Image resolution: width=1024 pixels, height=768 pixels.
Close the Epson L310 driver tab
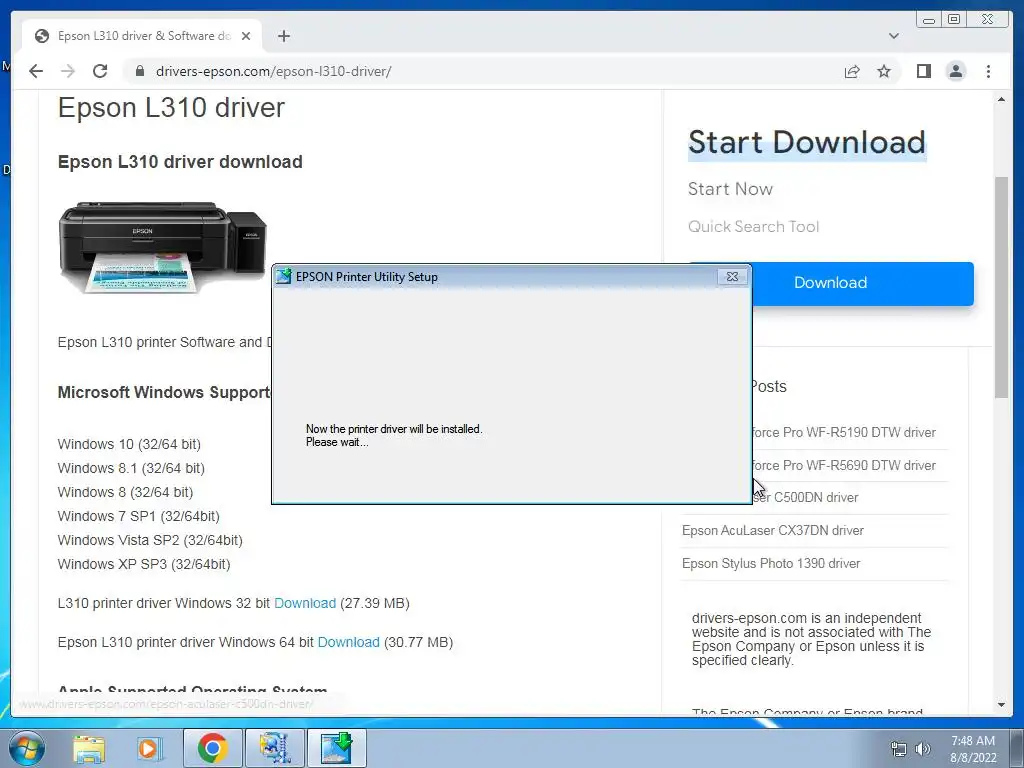tap(246, 36)
